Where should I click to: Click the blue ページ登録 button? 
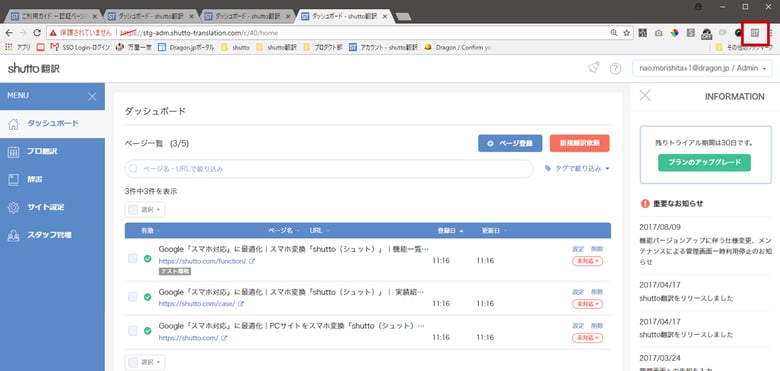[x=510, y=143]
